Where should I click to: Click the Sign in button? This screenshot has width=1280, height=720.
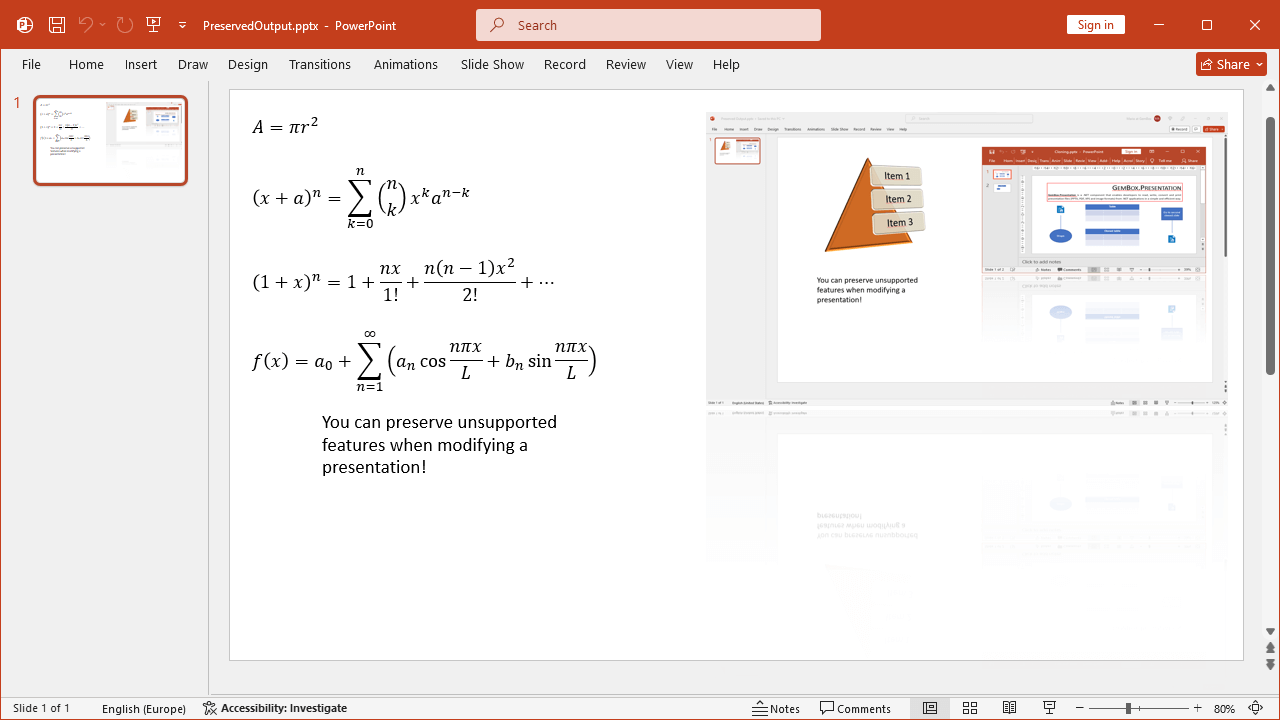click(x=1095, y=25)
